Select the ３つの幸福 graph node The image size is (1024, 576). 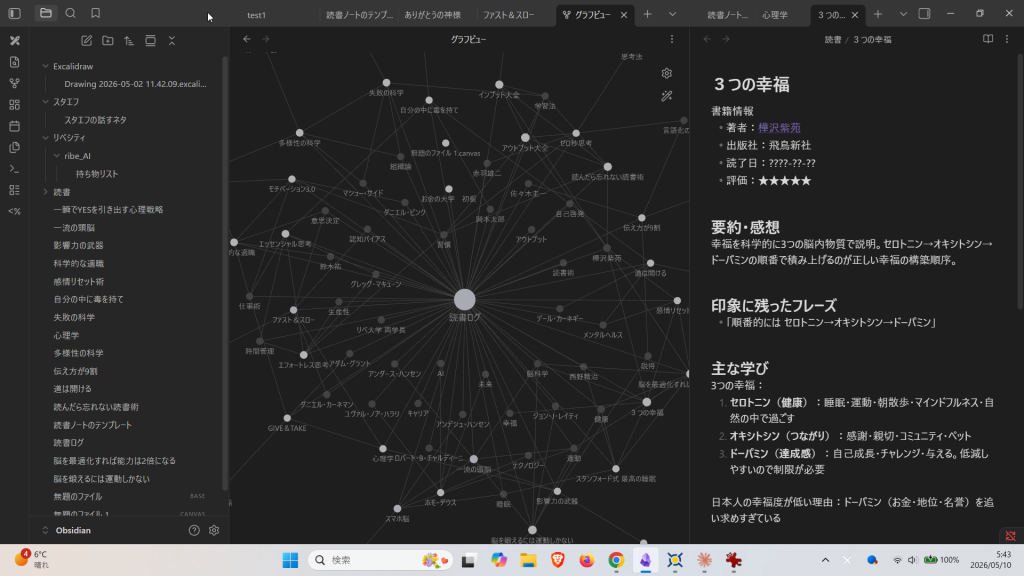tap(647, 402)
